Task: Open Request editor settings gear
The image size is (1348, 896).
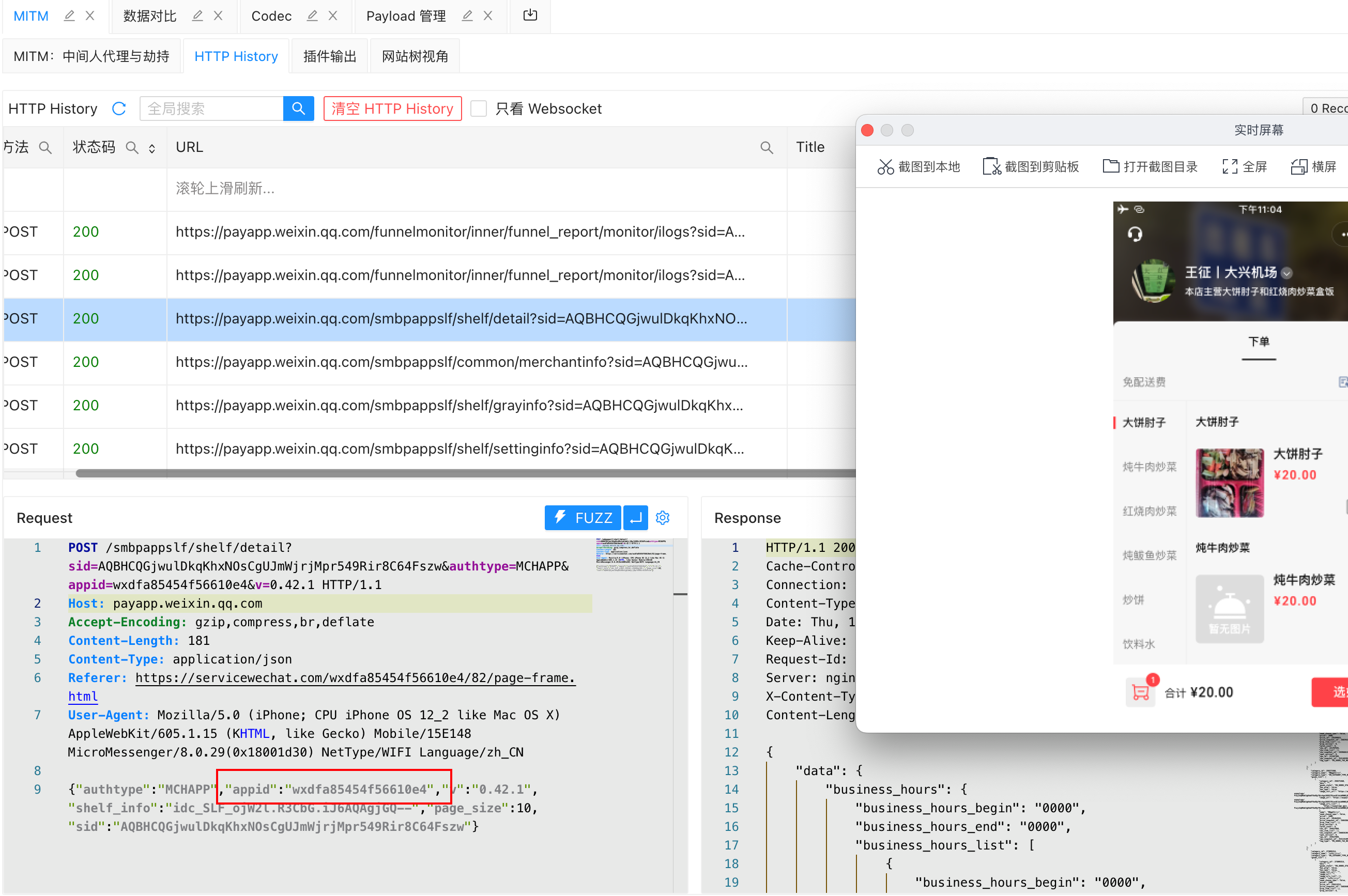Action: click(x=663, y=518)
